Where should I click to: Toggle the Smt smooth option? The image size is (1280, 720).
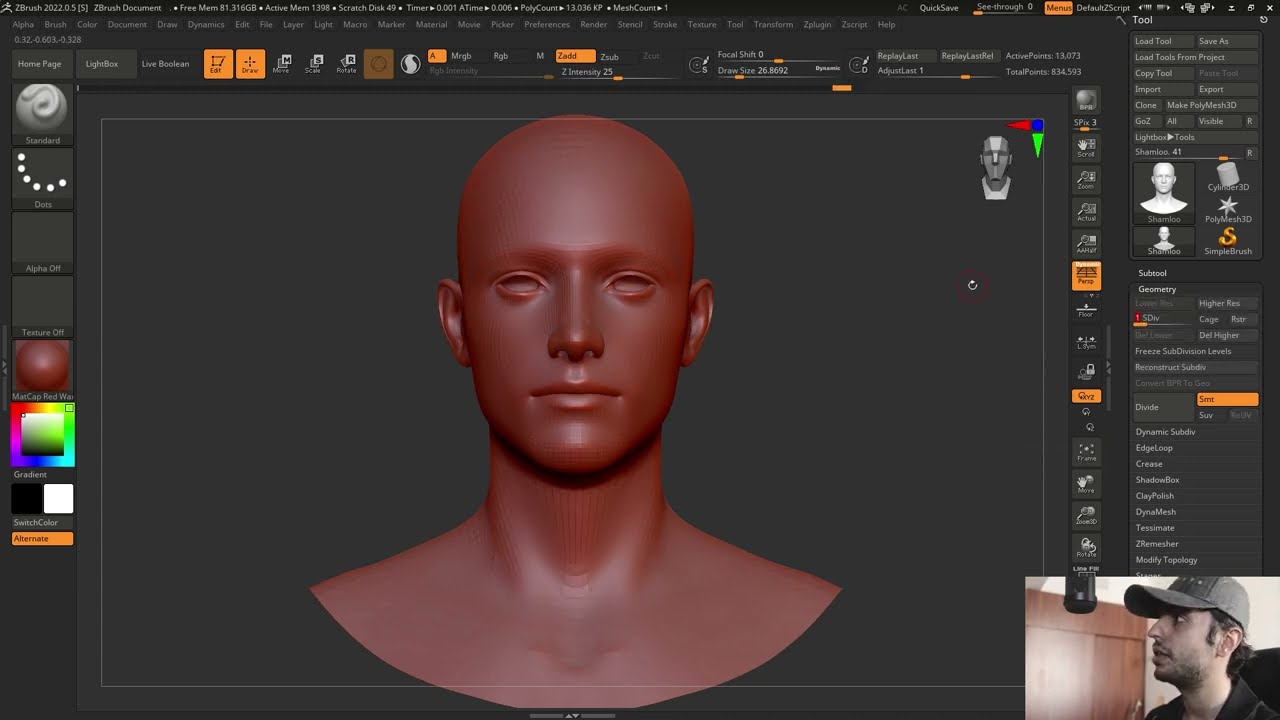(1227, 399)
